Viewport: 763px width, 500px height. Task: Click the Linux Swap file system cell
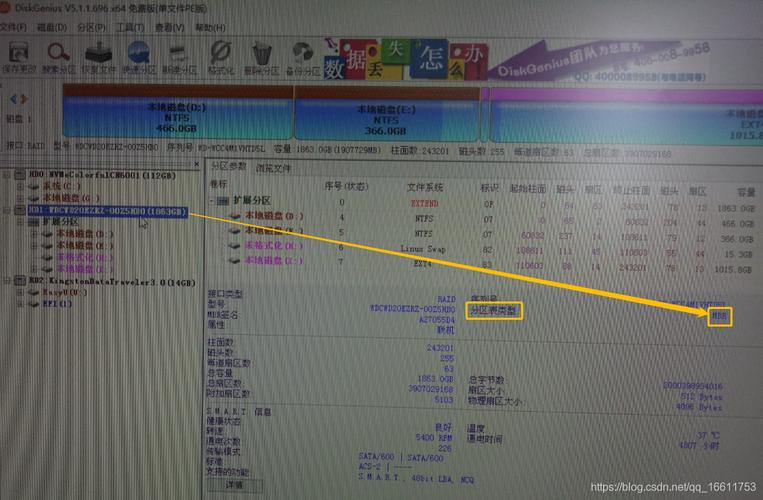pos(423,249)
